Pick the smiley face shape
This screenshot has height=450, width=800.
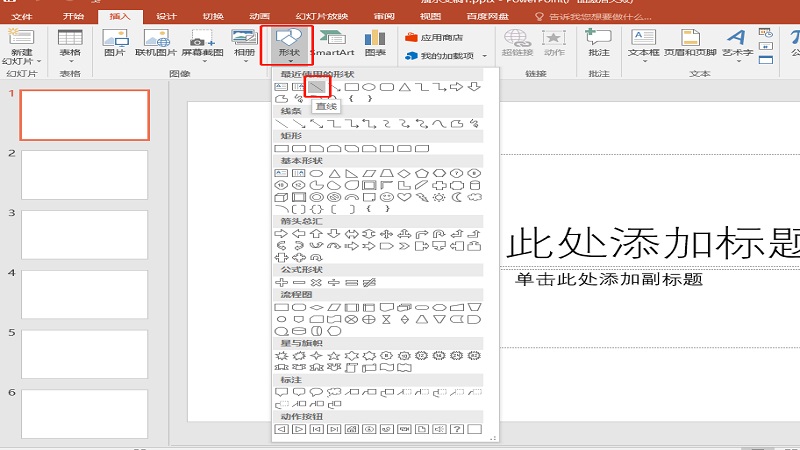(386, 197)
